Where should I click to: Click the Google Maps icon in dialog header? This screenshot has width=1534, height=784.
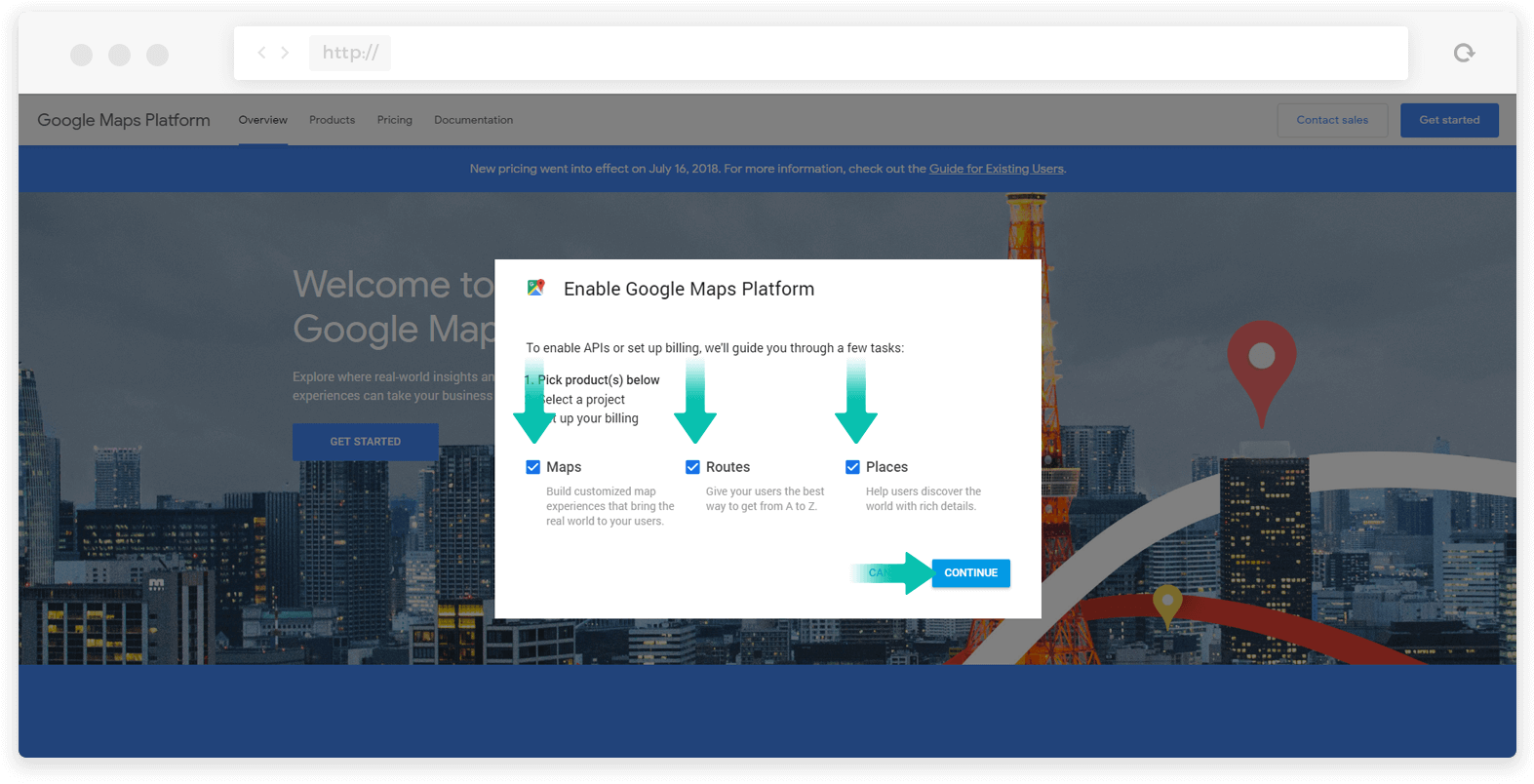coord(535,288)
